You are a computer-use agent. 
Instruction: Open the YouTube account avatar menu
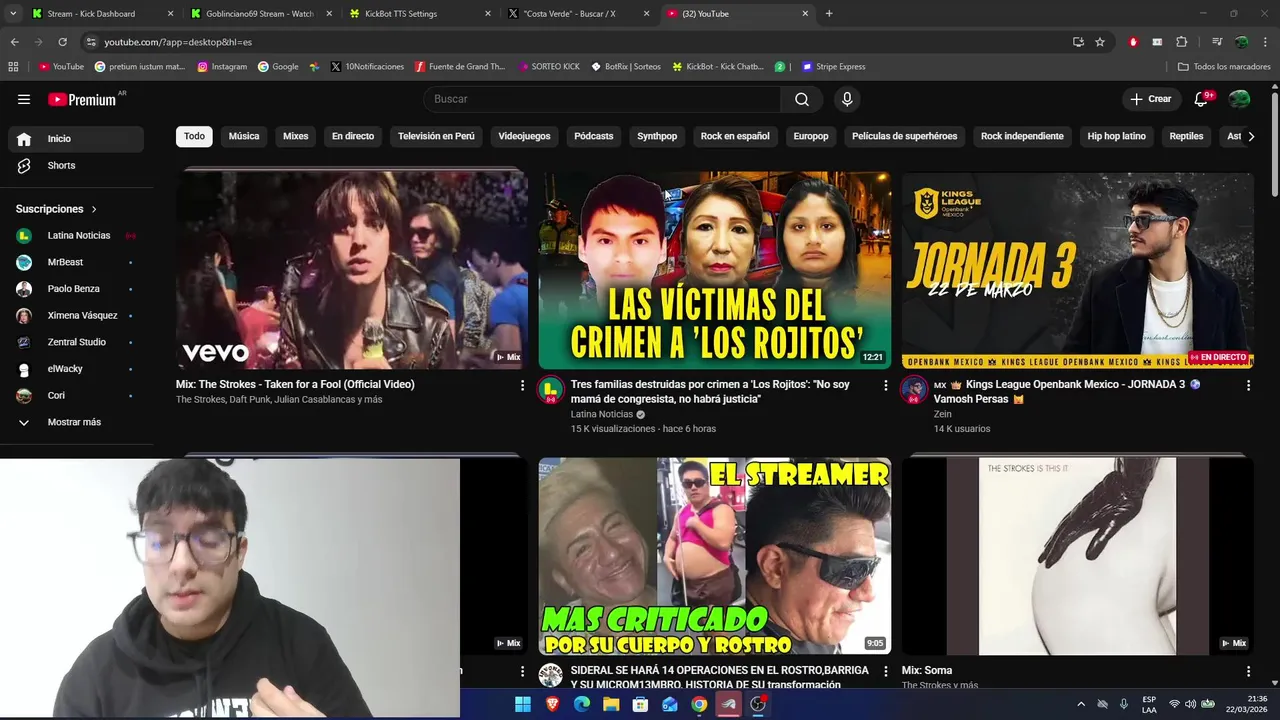[1239, 99]
